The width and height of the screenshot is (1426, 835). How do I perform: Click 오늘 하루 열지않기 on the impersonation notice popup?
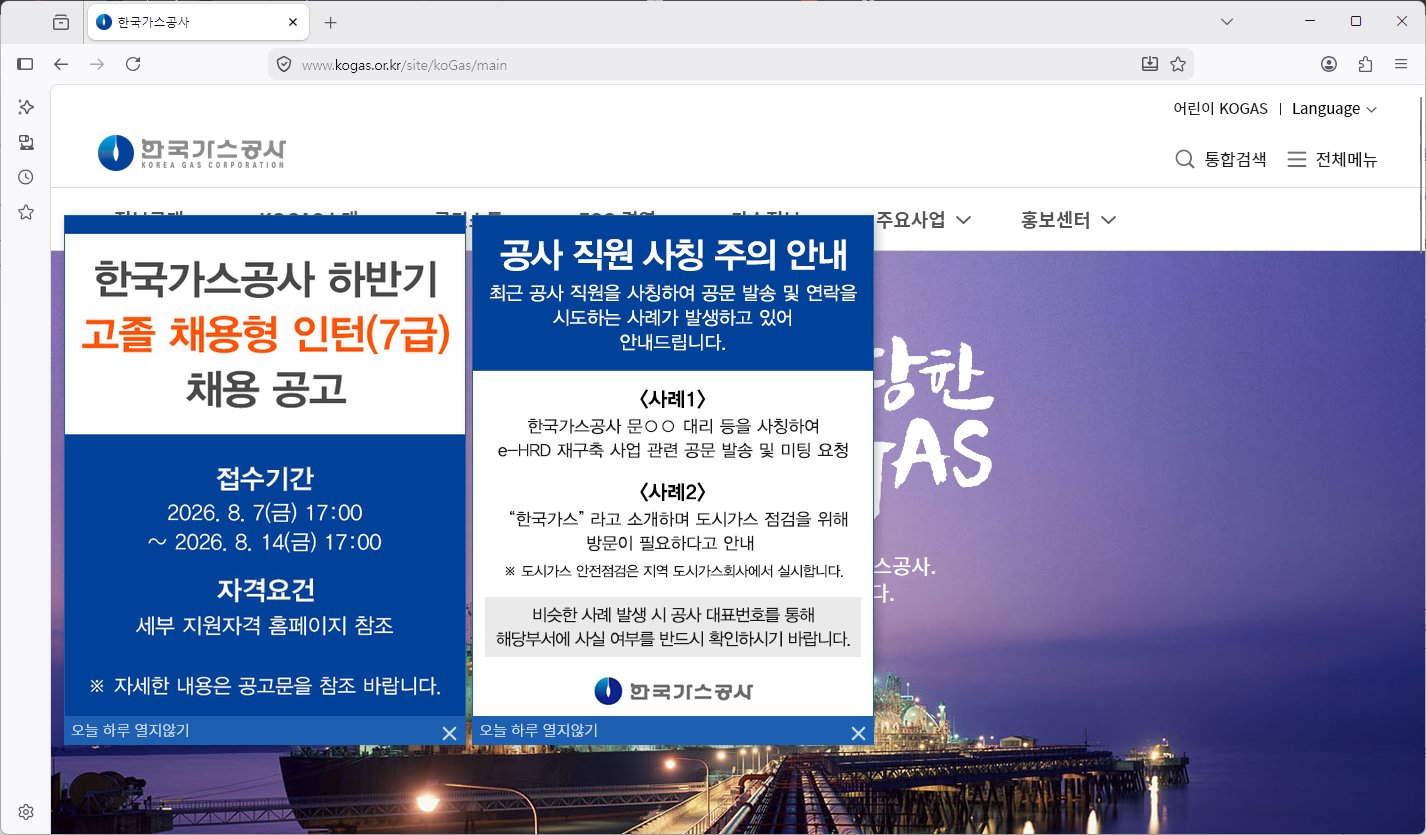[539, 731]
